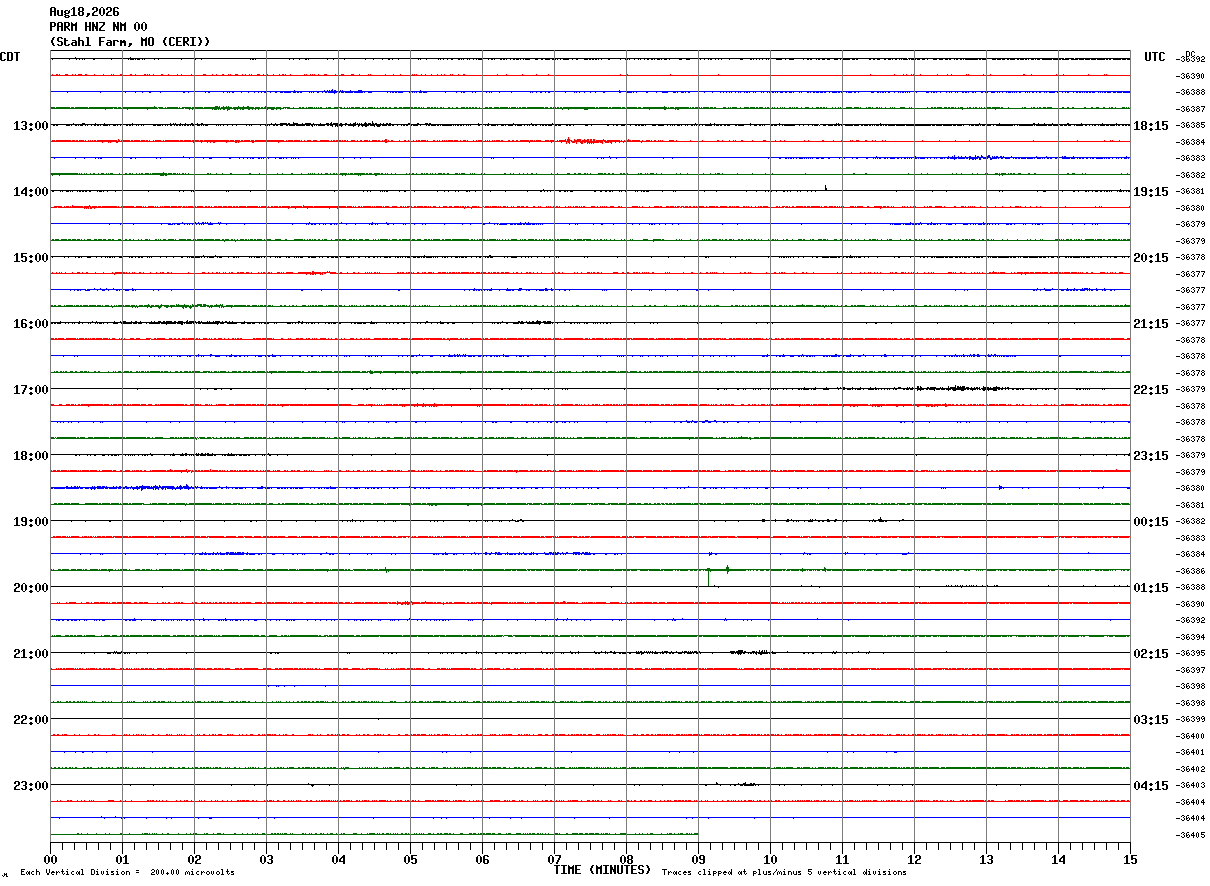Click the vertical division microvolts note

point(127,873)
